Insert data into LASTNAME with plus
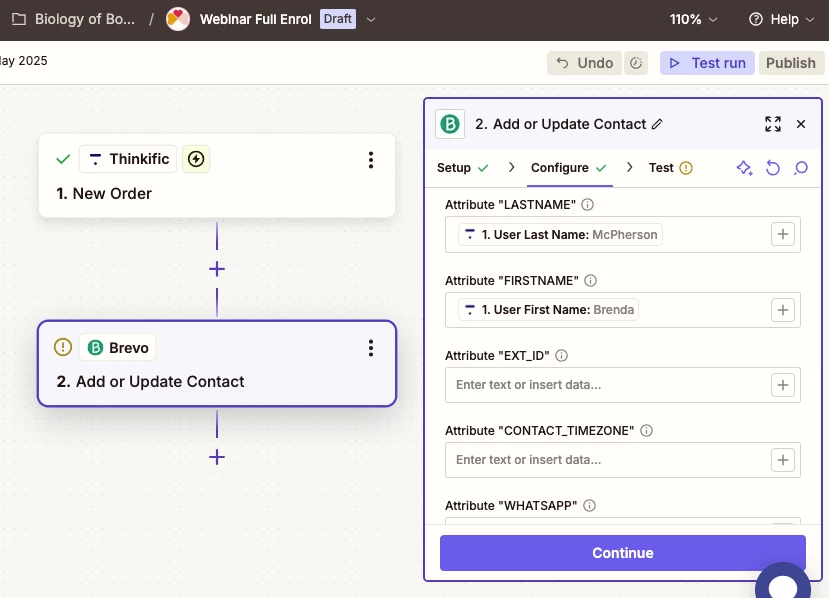The width and height of the screenshot is (829, 598). 783,234
